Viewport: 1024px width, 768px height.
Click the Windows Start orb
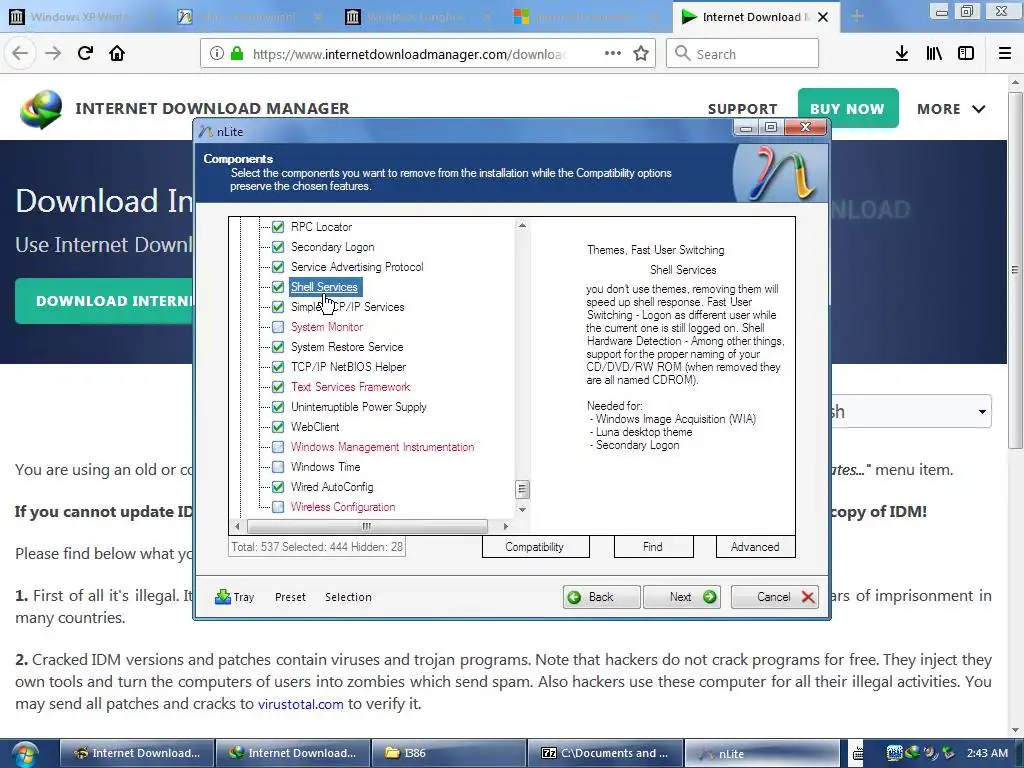click(x=24, y=754)
